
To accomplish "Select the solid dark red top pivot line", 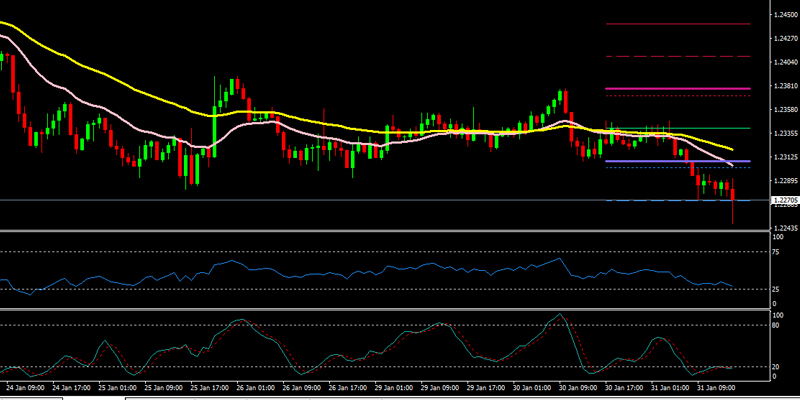I will (678, 23).
